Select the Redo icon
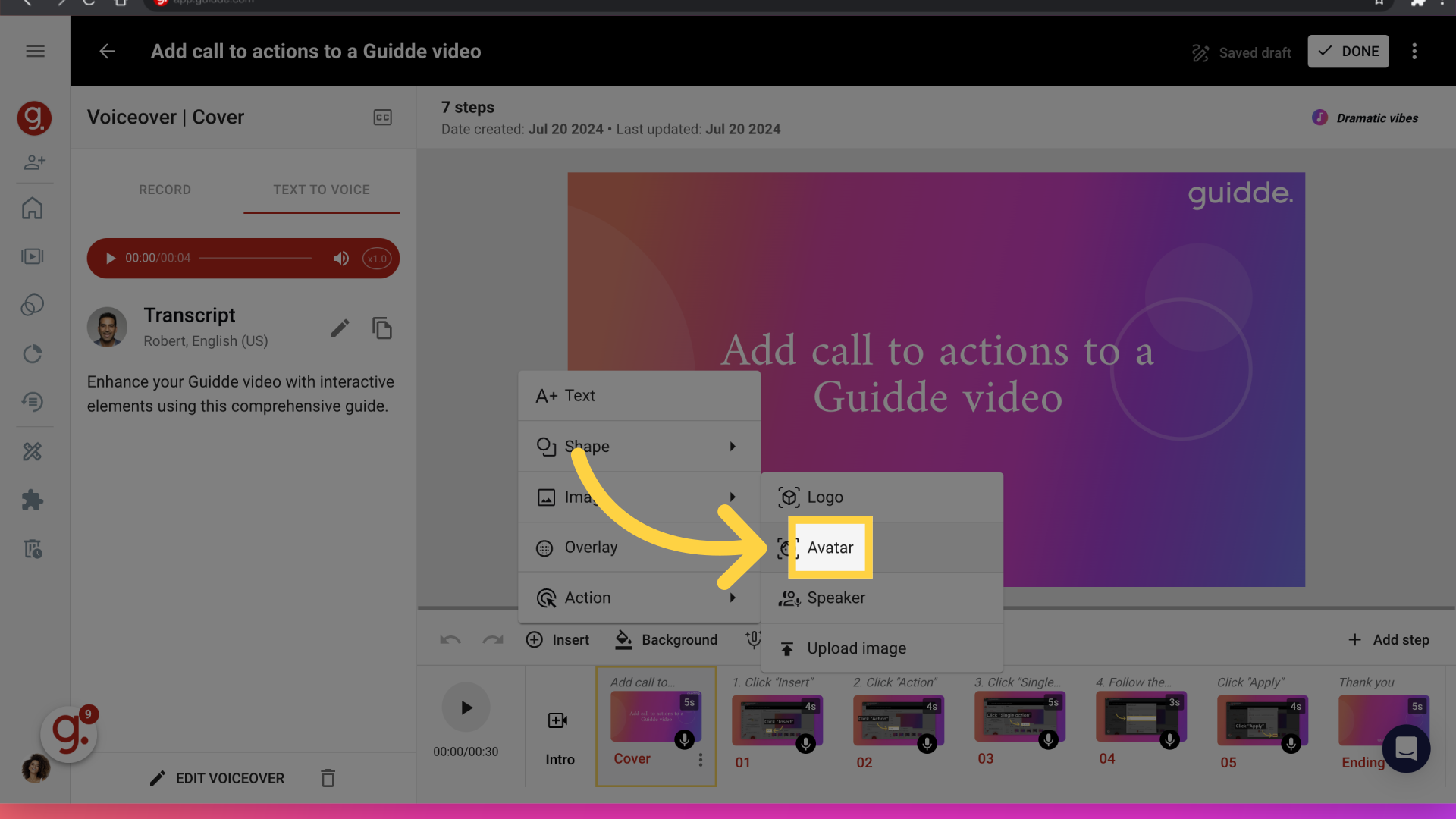The image size is (1456, 819). [x=493, y=640]
